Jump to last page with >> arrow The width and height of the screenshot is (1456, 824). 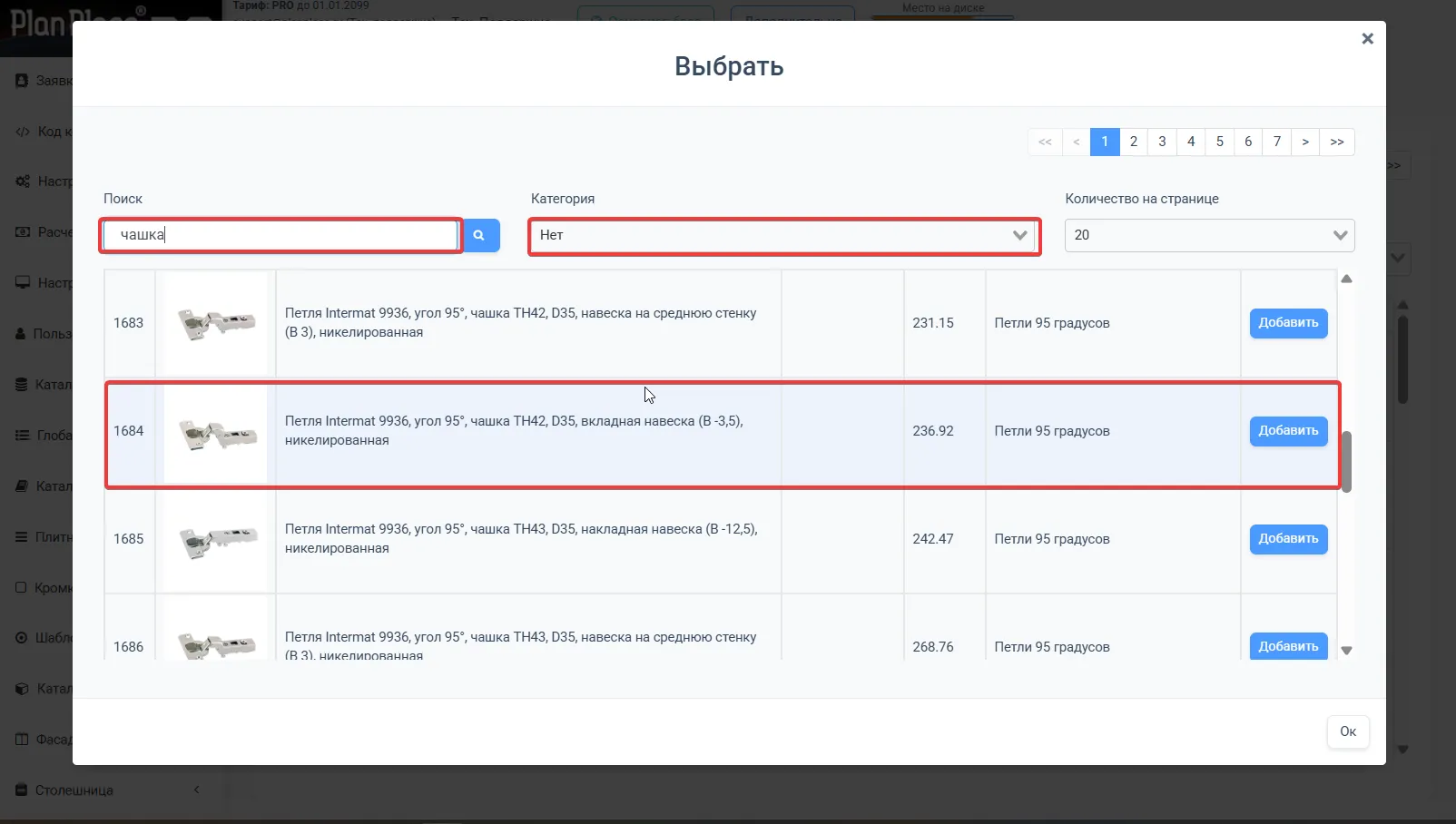point(1337,142)
